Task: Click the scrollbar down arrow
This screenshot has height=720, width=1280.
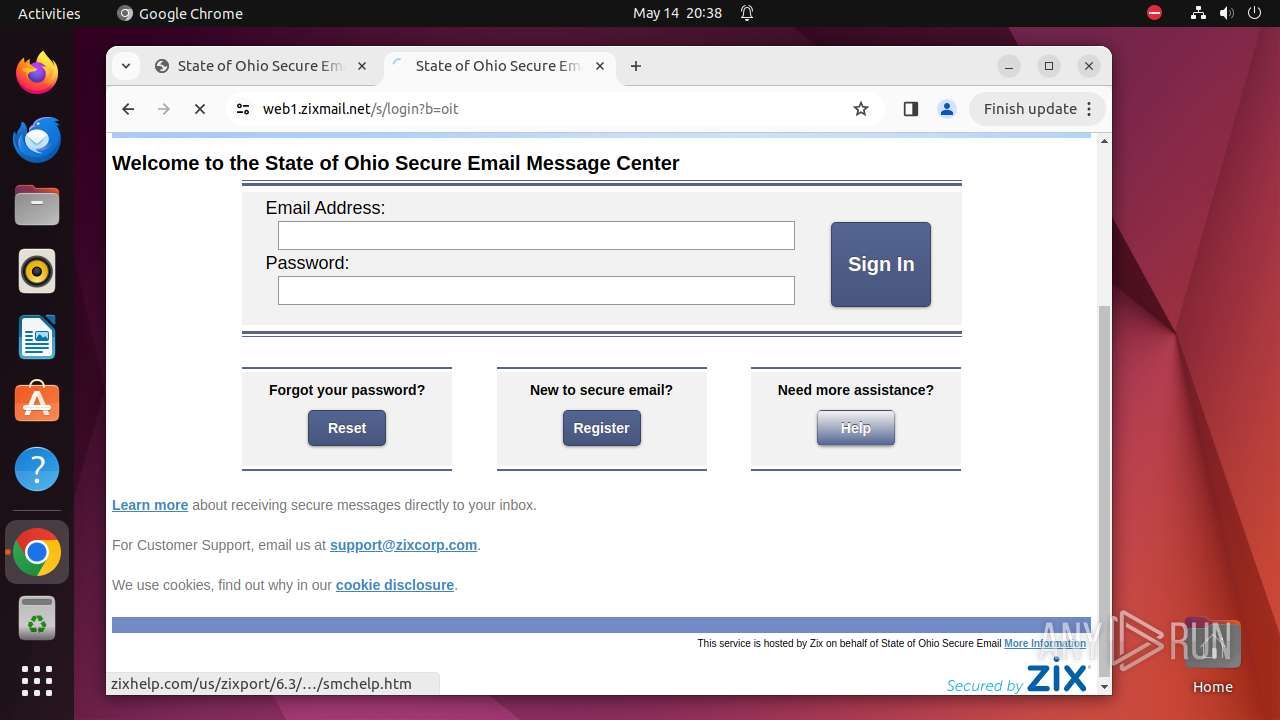Action: [x=1104, y=687]
